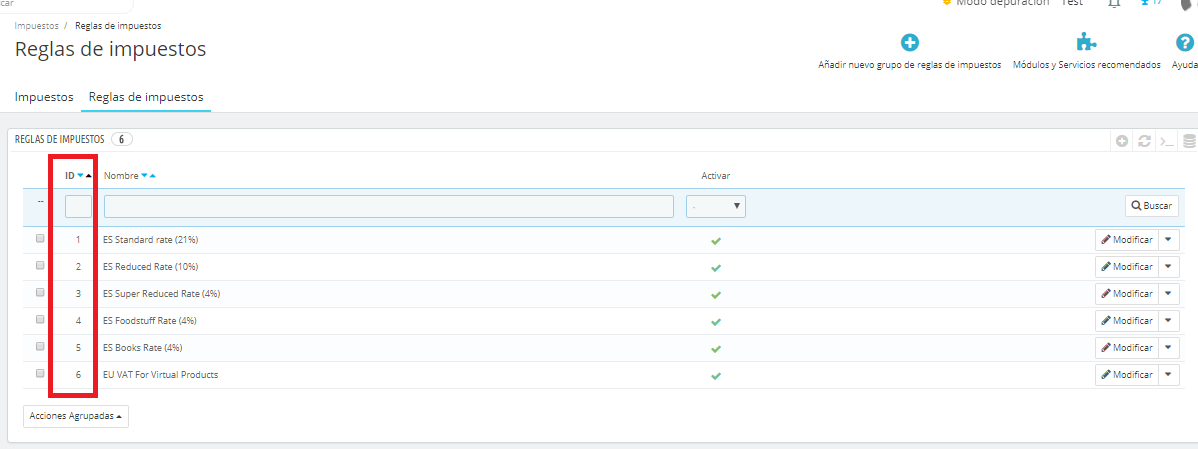Open the recommended modules puzzle-piece icon

(1086, 43)
